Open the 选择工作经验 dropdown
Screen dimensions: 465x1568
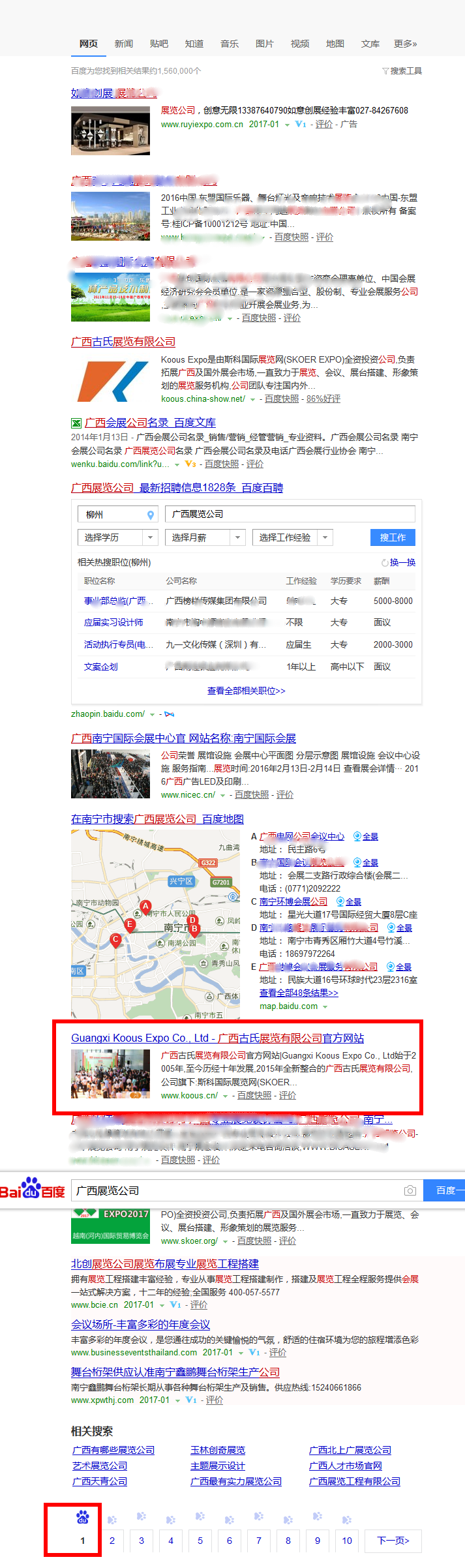[x=293, y=537]
